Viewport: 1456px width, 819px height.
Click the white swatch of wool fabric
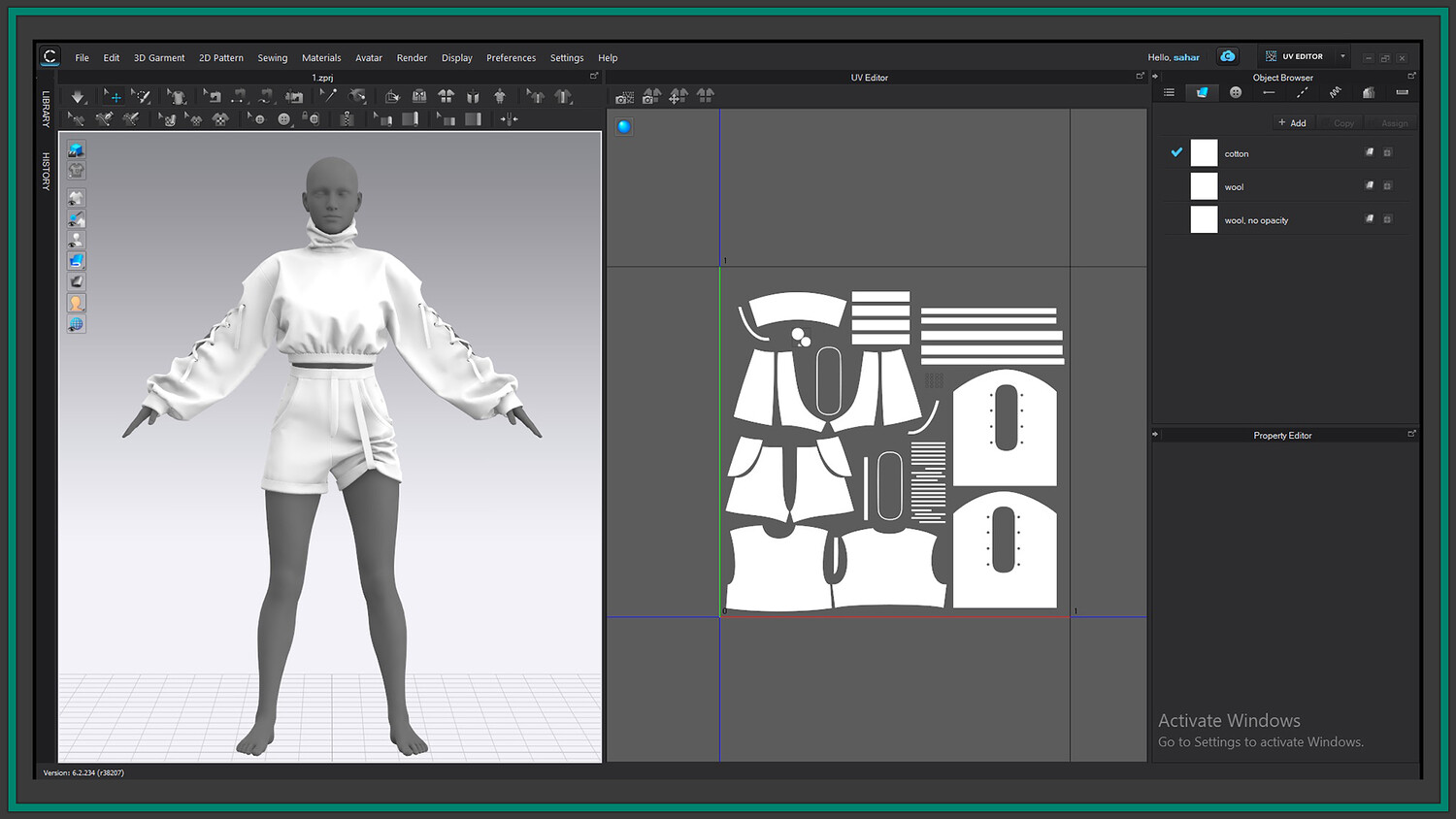point(1204,186)
